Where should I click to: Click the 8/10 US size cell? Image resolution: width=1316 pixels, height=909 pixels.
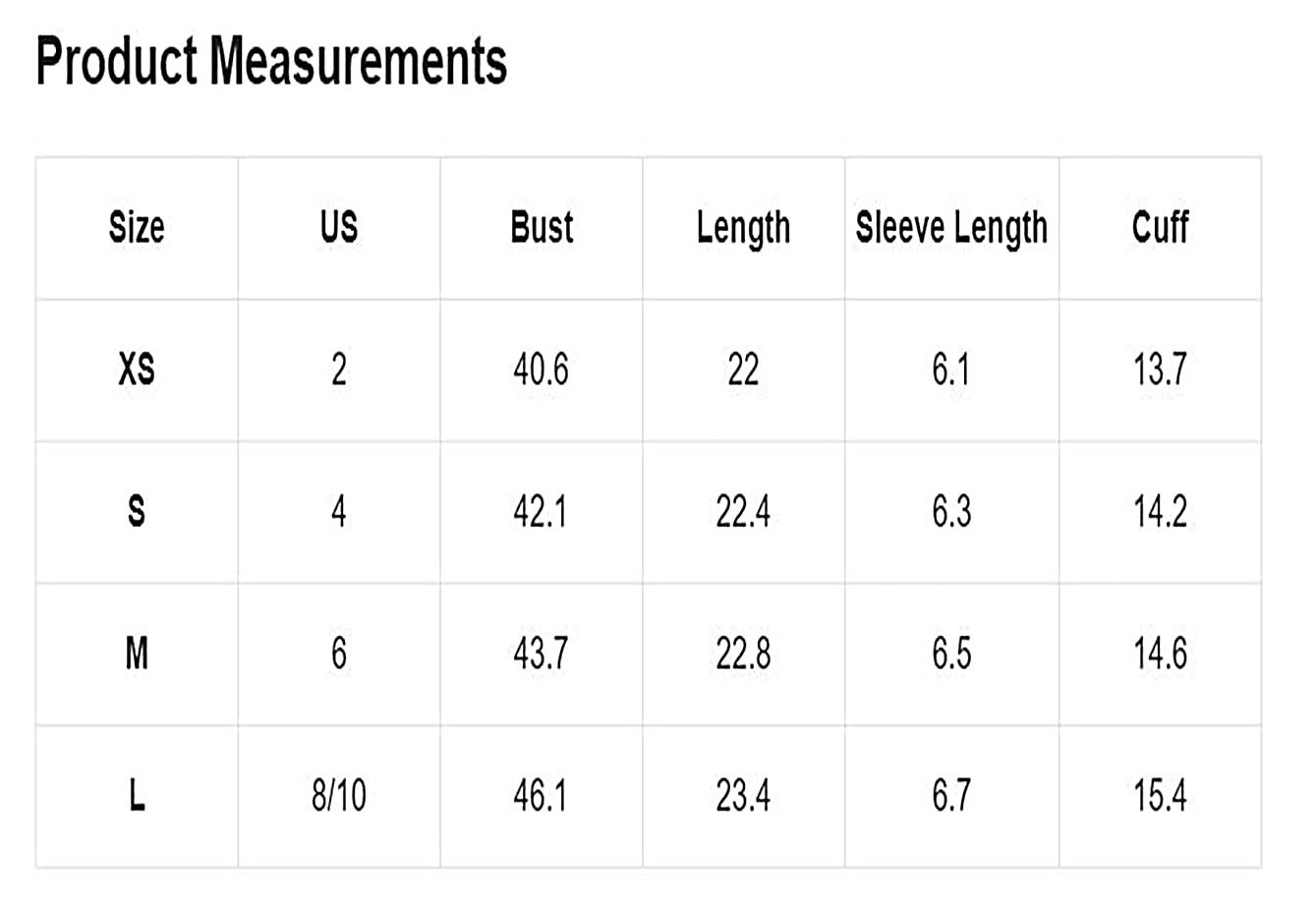(339, 795)
